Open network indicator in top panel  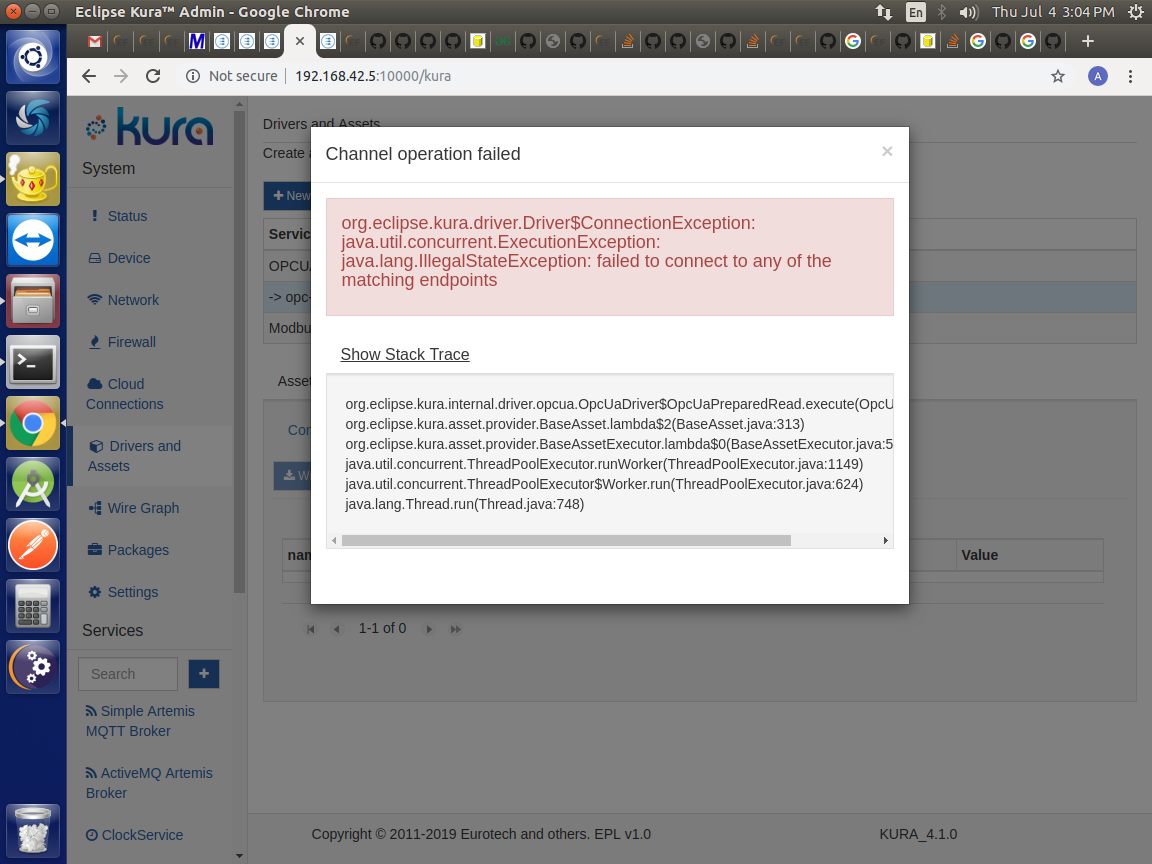click(x=884, y=12)
